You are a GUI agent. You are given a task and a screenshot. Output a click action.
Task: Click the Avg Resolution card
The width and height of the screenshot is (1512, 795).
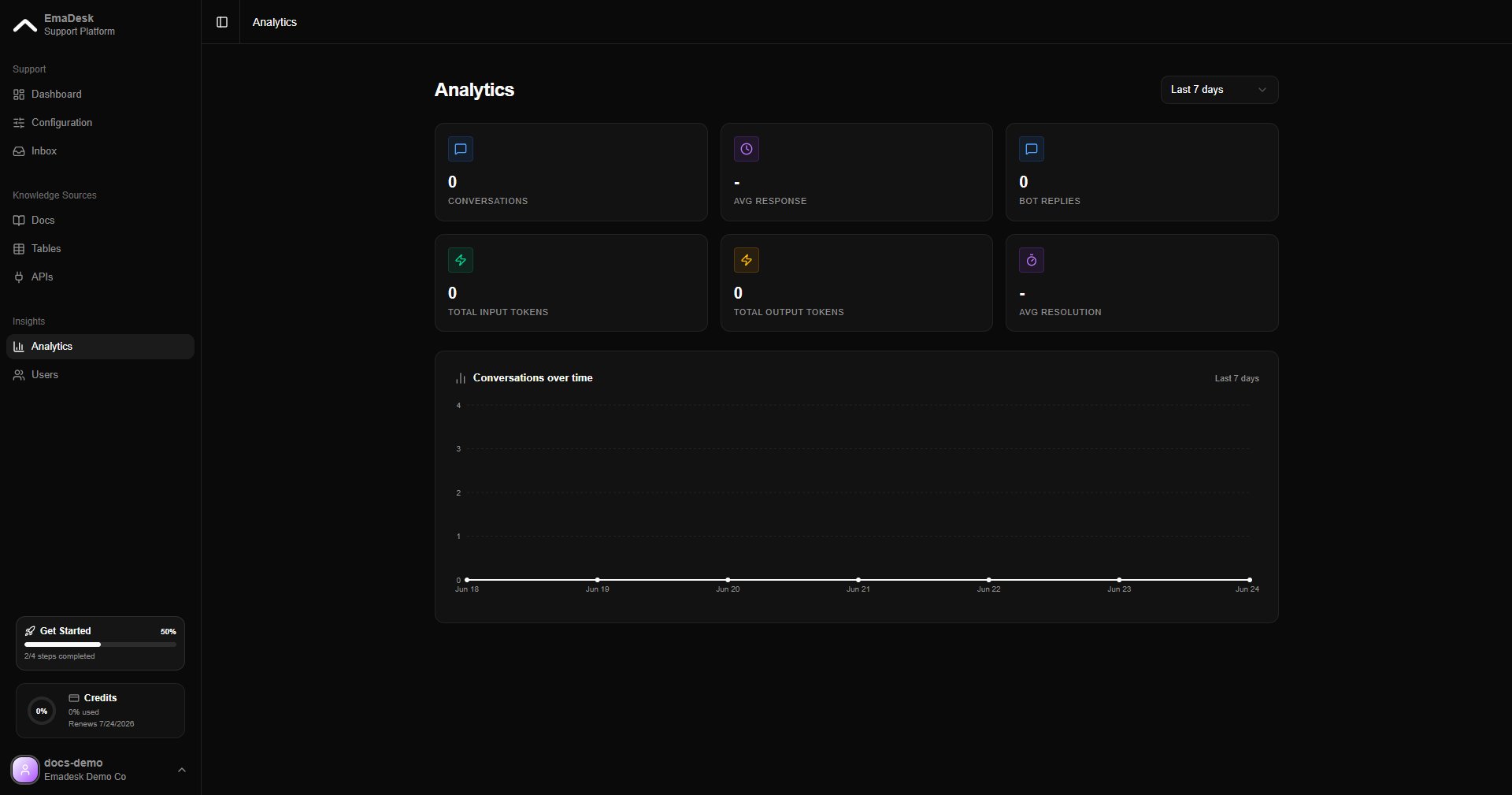coord(1142,283)
